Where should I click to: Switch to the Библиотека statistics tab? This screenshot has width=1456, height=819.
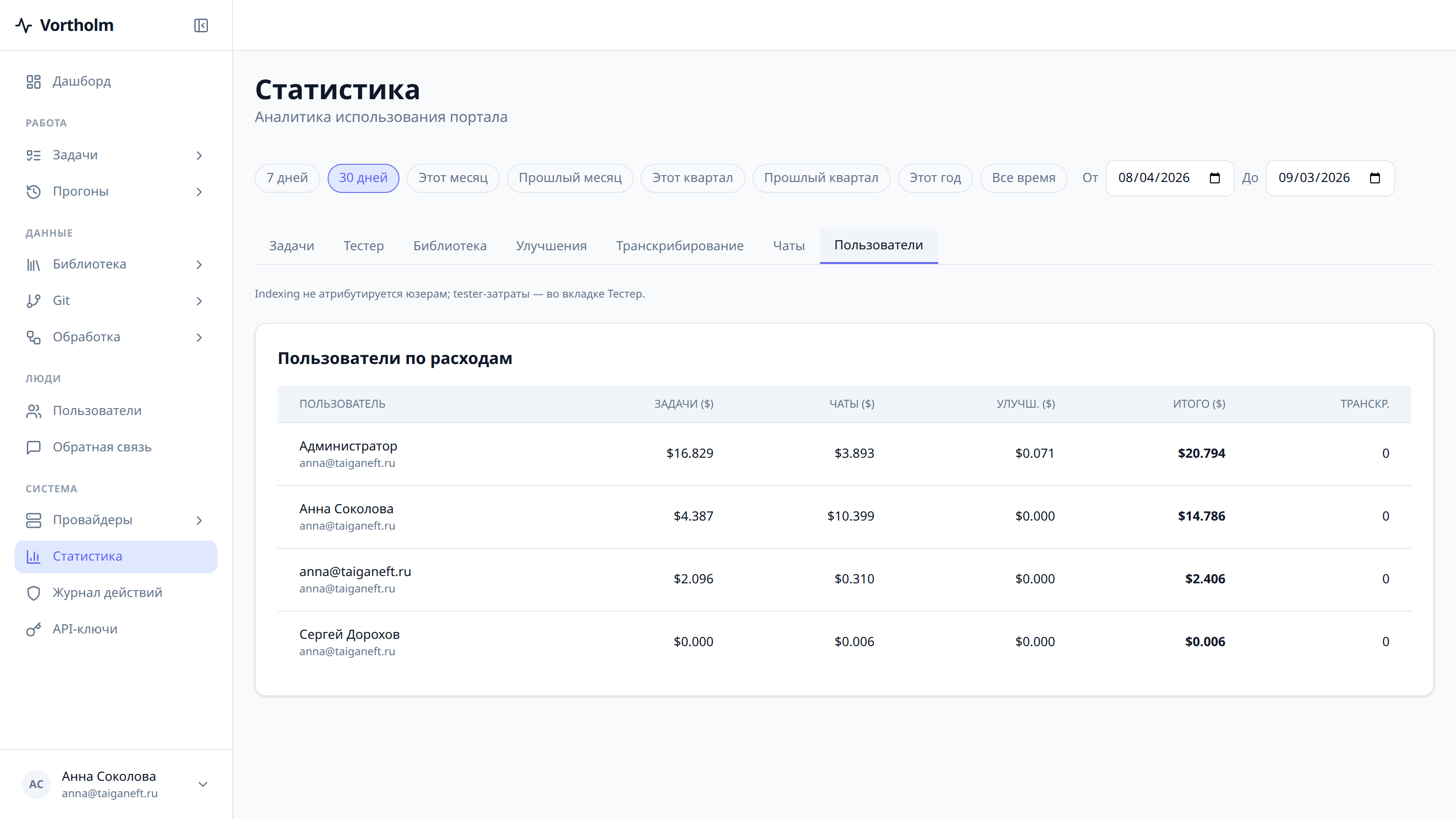[450, 246]
